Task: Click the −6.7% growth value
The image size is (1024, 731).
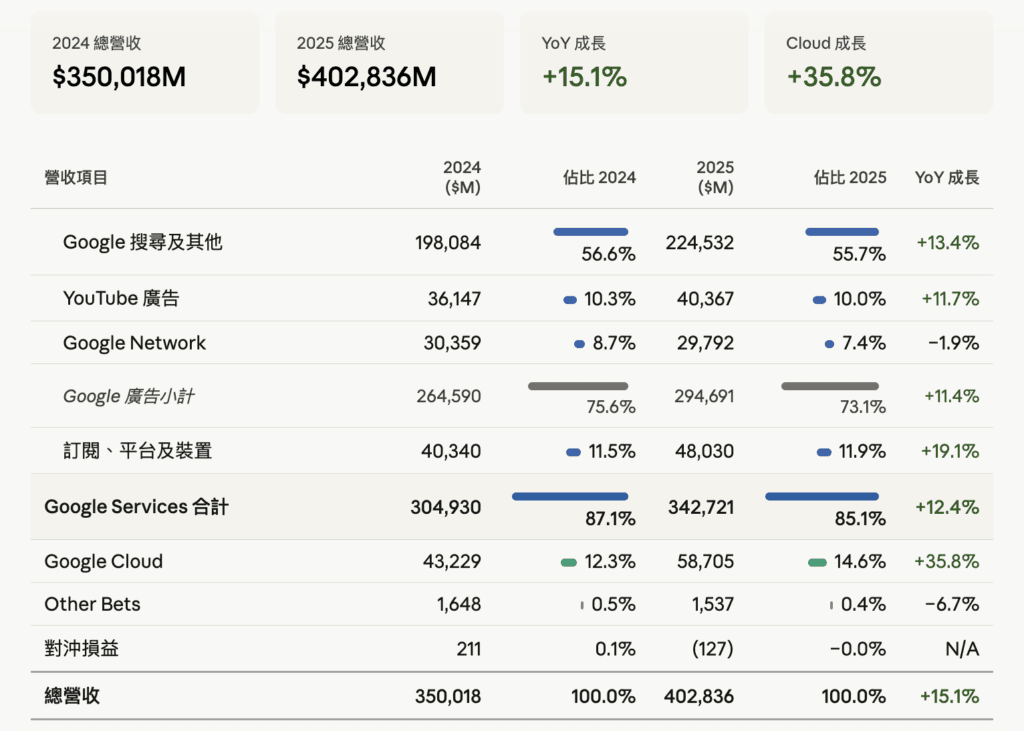Action: [x=952, y=605]
